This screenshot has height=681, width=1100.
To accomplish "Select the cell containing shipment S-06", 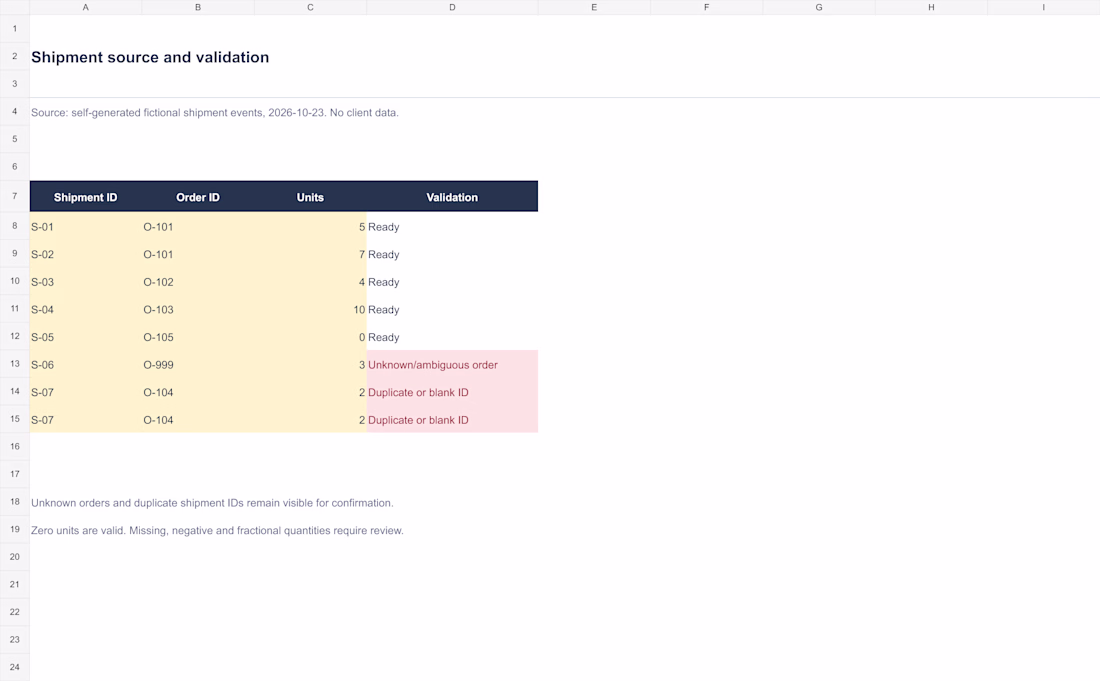I will click(86, 365).
